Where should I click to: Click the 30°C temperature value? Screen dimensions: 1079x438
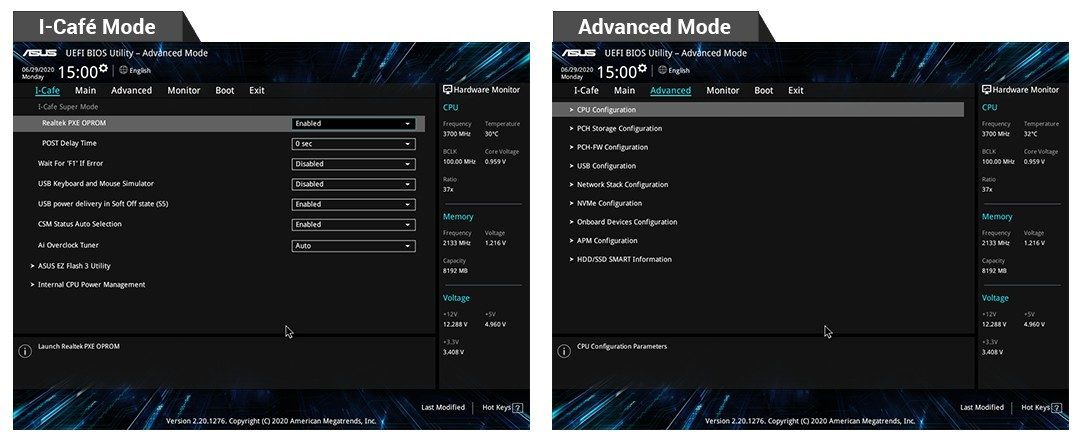(x=491, y=134)
